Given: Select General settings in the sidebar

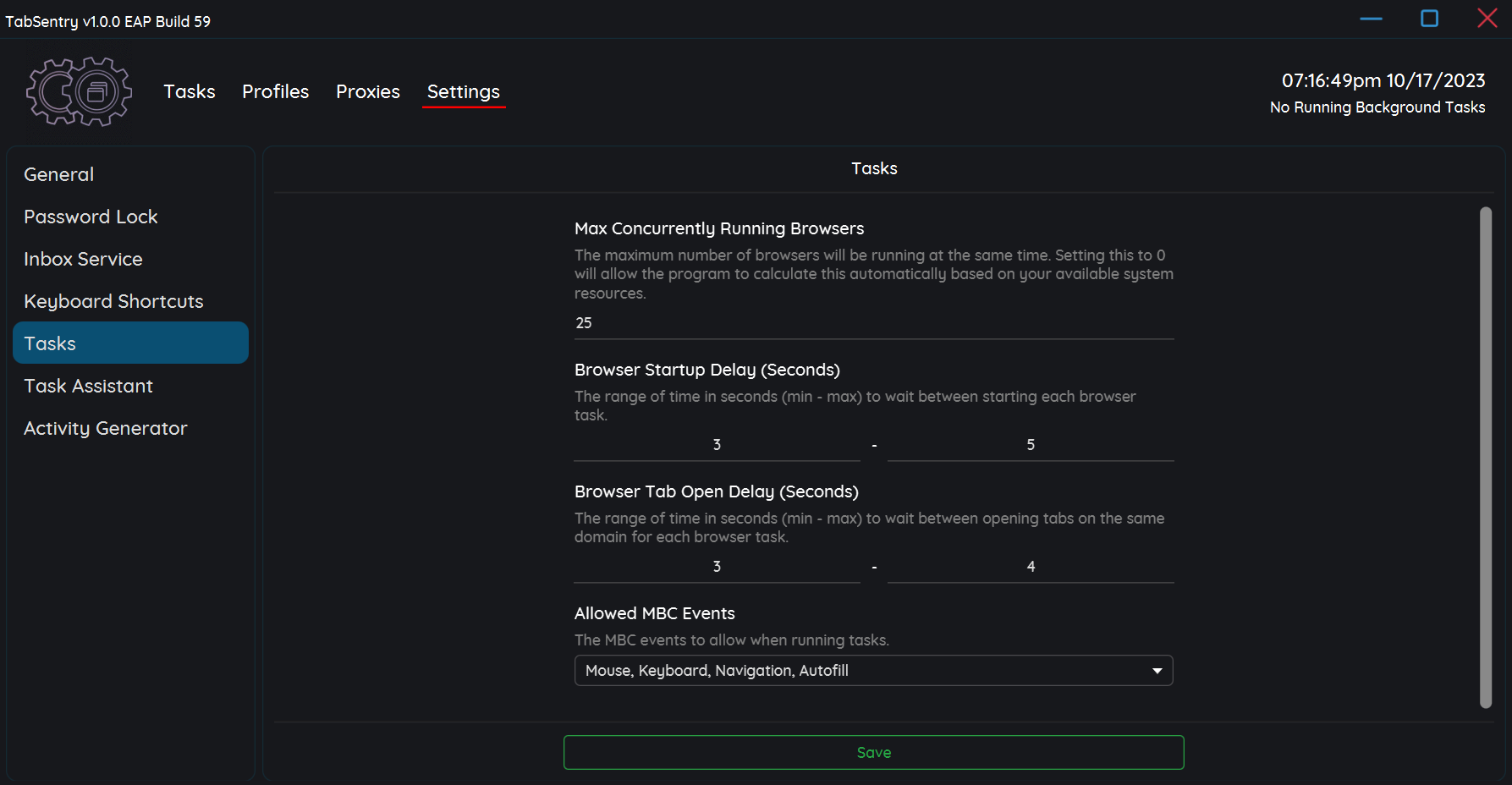Looking at the screenshot, I should (58, 174).
